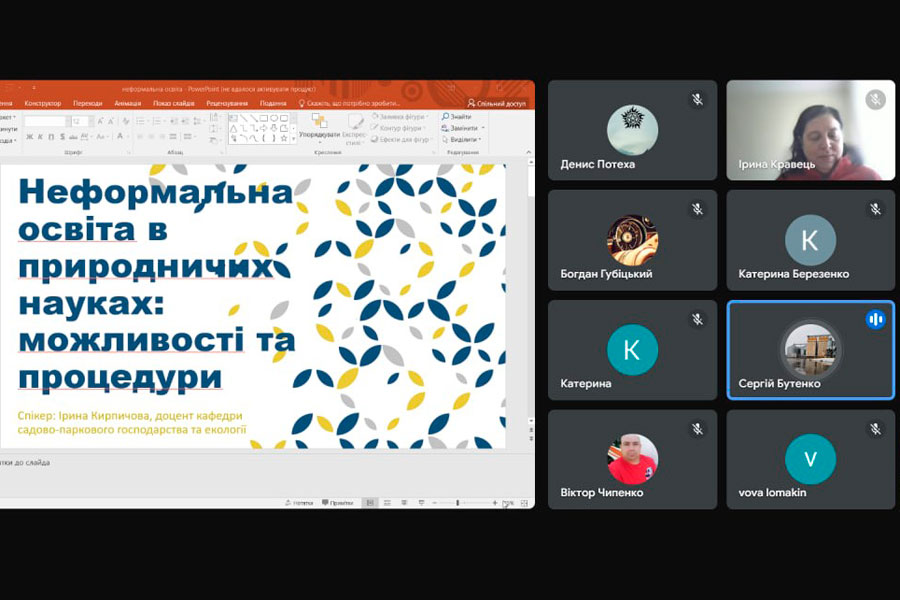Viewport: 900px width, 600px height.
Task: Click the Контур фігури button
Action: pos(397,128)
